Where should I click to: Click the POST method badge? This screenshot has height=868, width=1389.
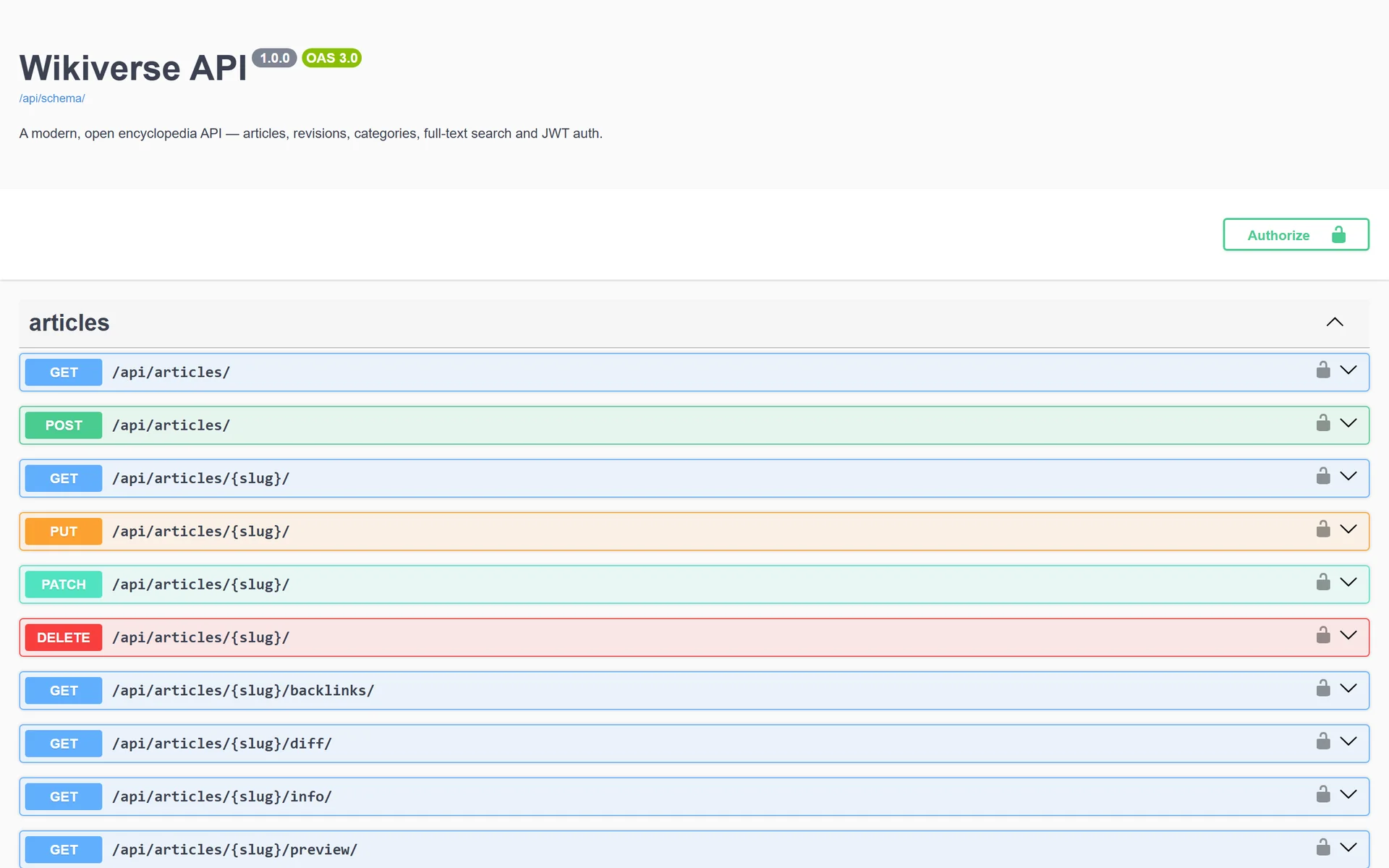click(64, 425)
